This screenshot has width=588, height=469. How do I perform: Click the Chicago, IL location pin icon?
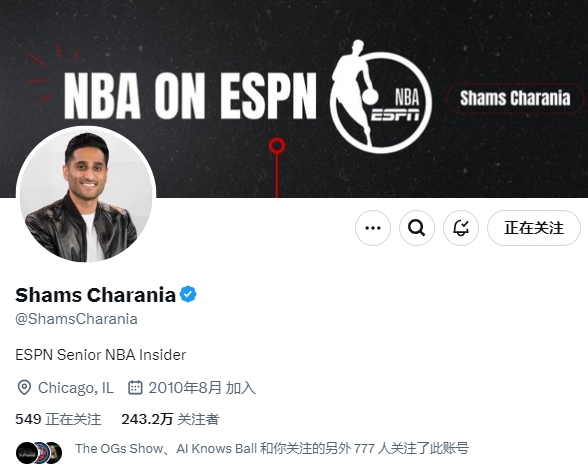click(24, 388)
